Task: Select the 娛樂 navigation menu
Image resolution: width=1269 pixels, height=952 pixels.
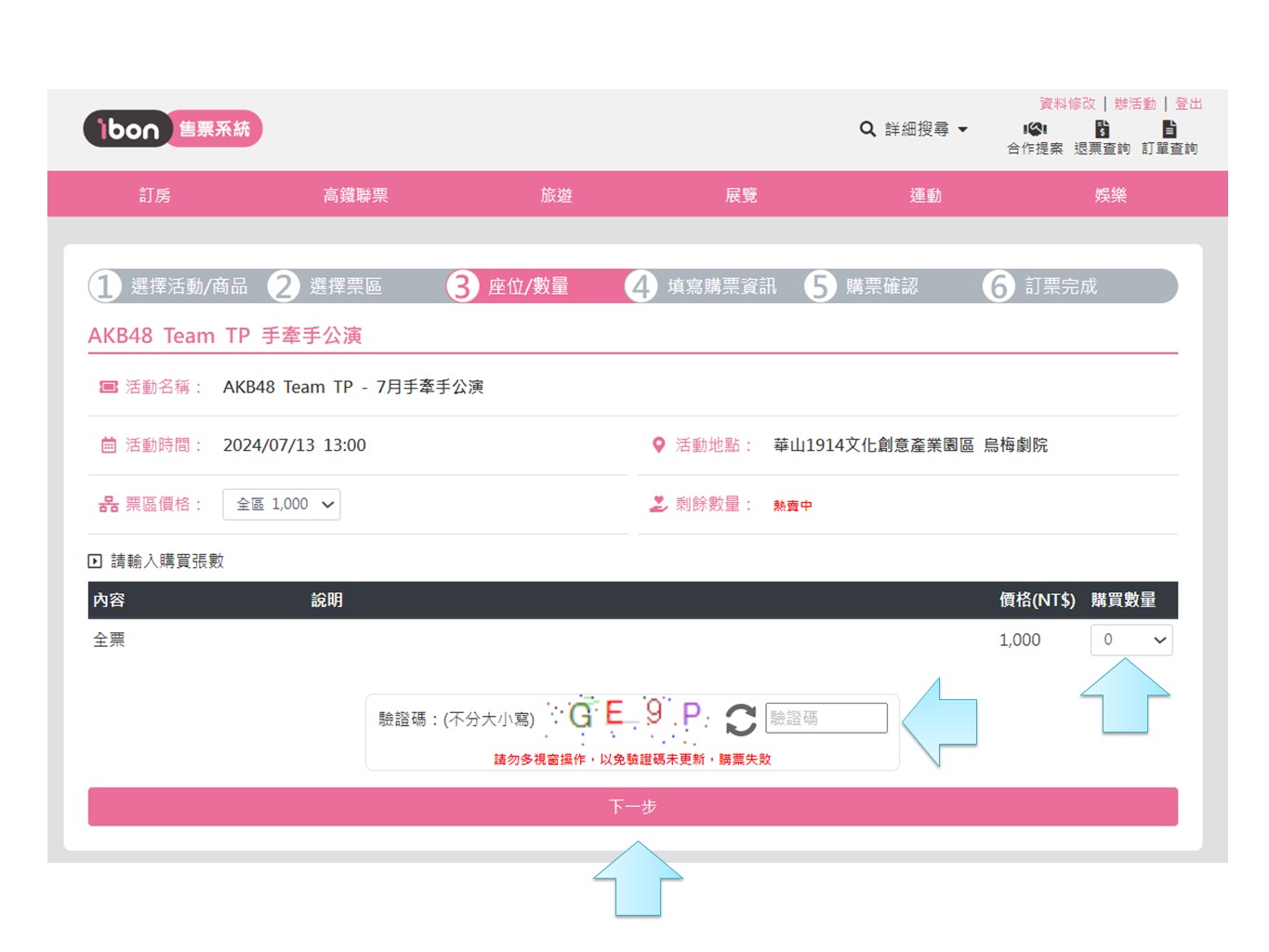Action: [x=1110, y=195]
